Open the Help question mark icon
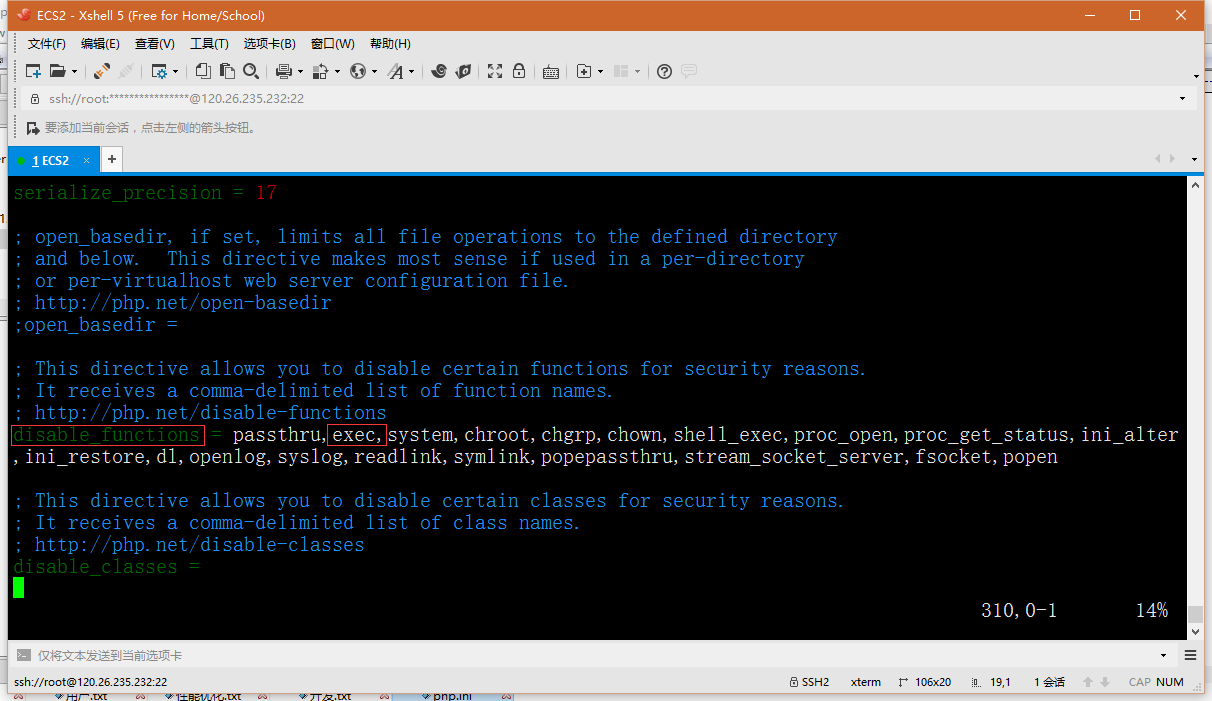The height and width of the screenshot is (701, 1212). [x=664, y=71]
